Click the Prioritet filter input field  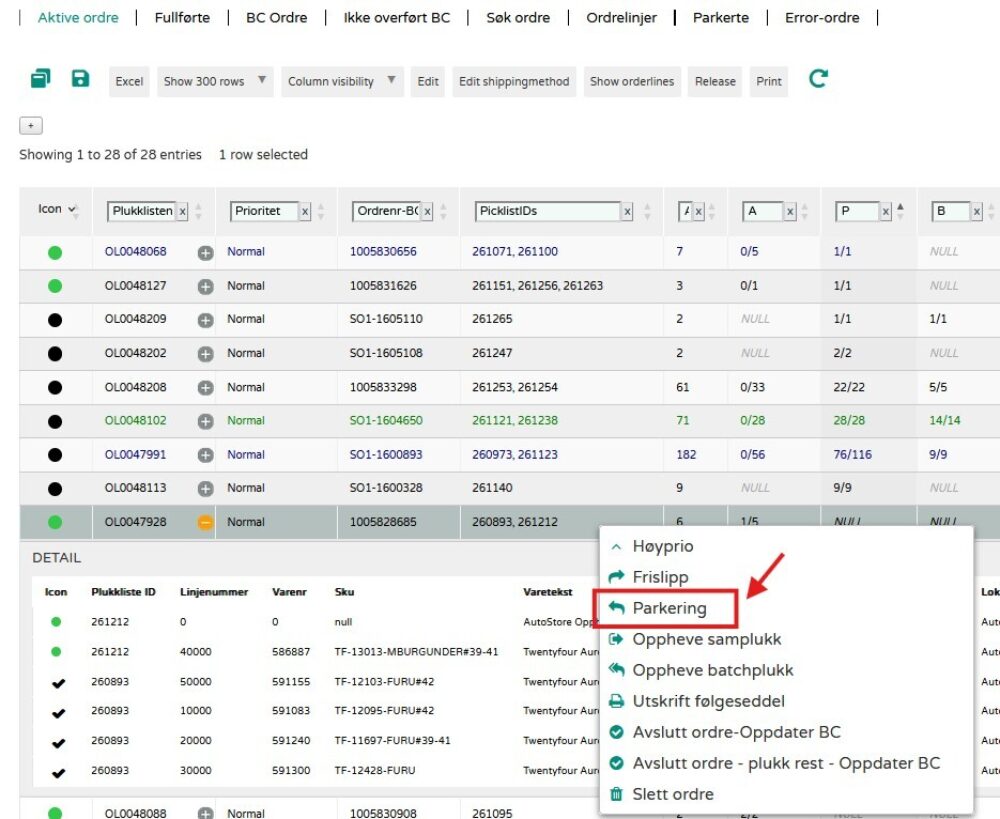pos(264,212)
